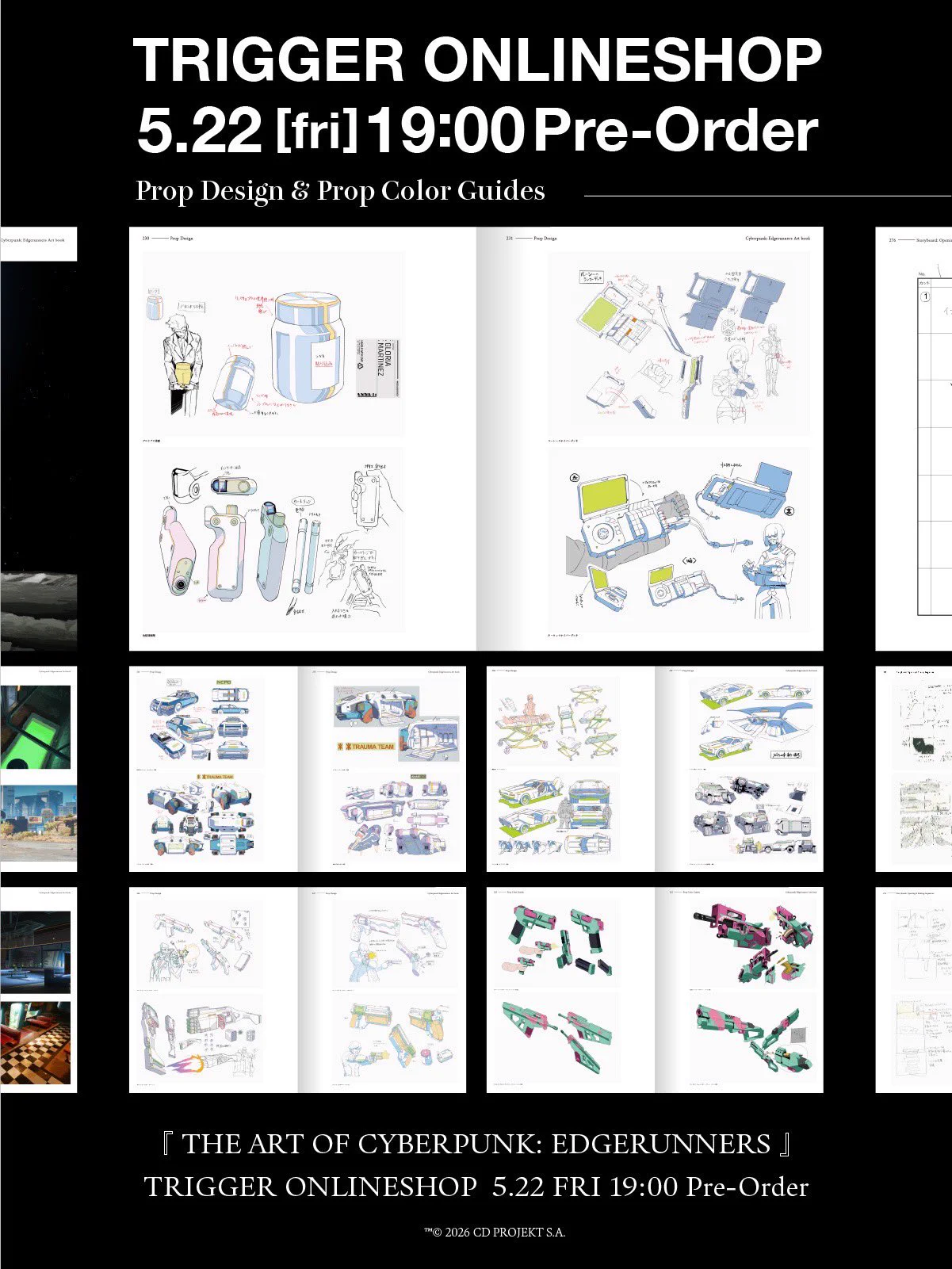Open the stretcher and car designs spread
Viewport: 952px width, 1269px height.
655,769
